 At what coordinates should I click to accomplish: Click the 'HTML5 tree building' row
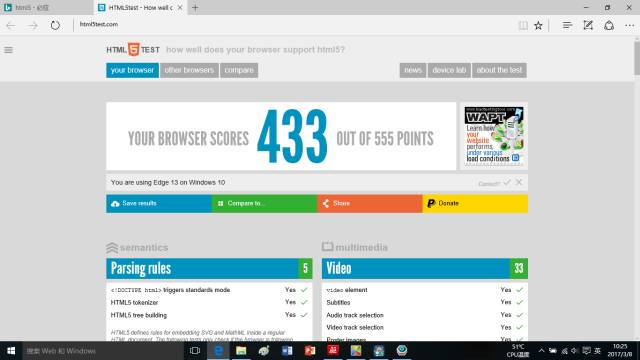209,315
